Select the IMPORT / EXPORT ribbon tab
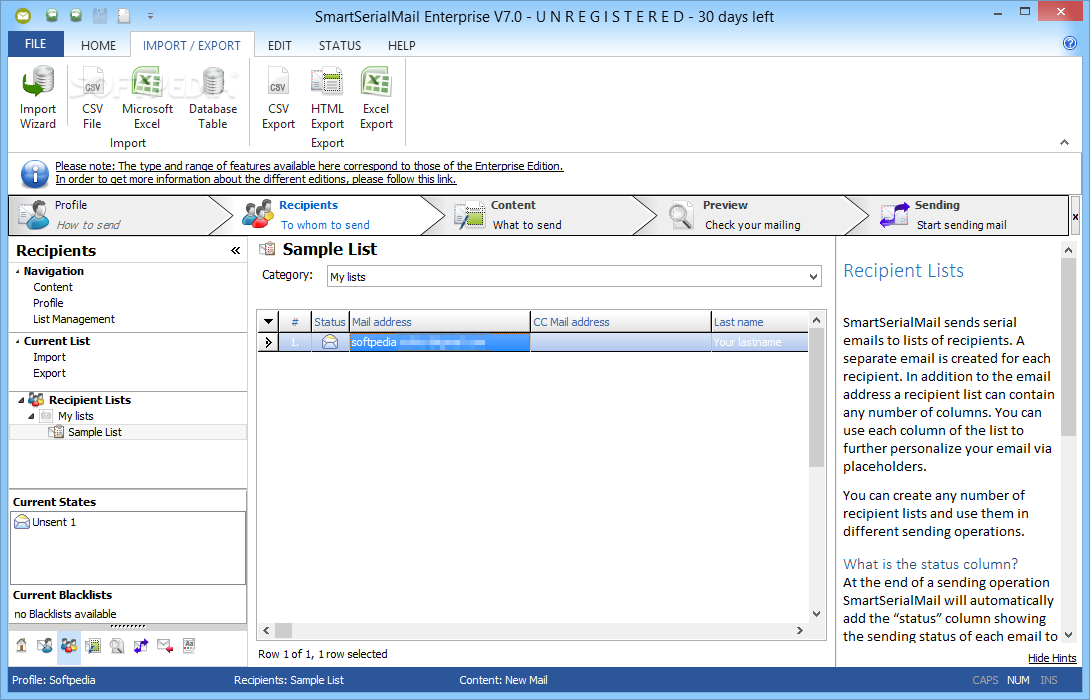 pyautogui.click(x=192, y=45)
